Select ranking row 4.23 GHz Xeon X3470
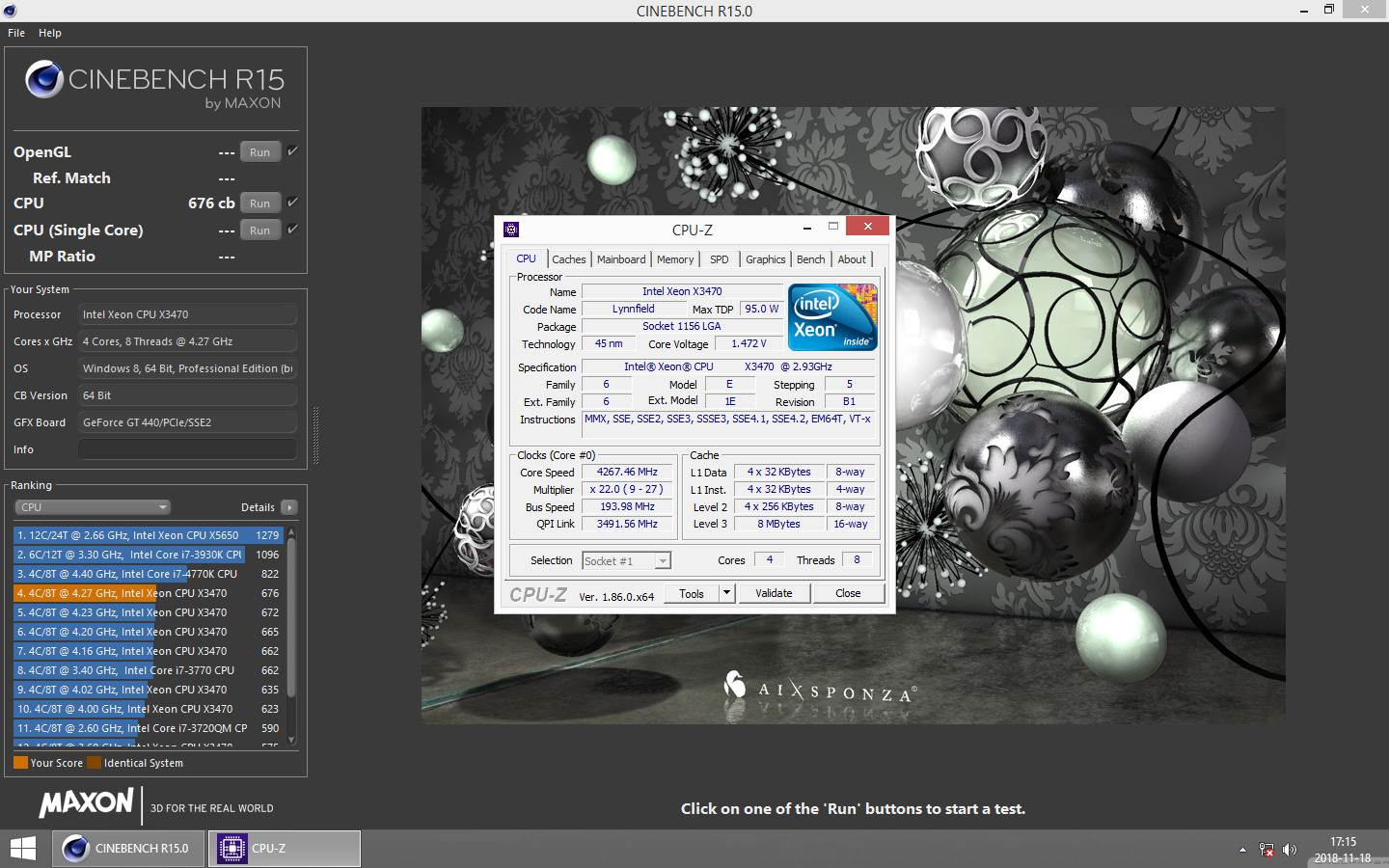Viewport: 1389px width, 868px height. [x=148, y=612]
